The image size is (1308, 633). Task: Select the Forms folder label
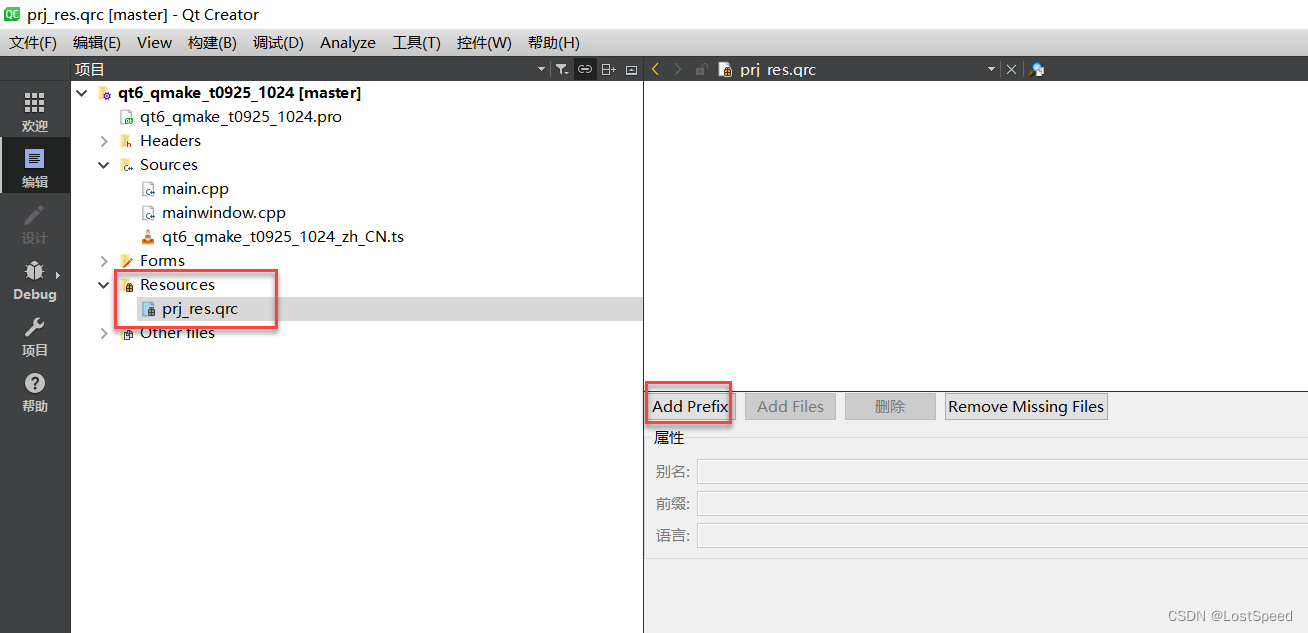coord(162,261)
